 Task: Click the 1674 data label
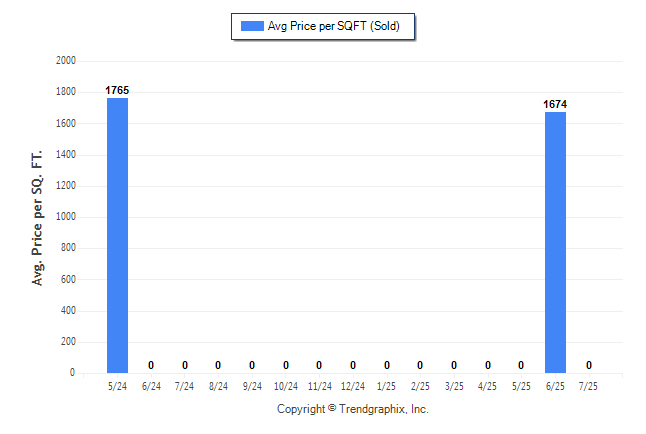click(555, 104)
